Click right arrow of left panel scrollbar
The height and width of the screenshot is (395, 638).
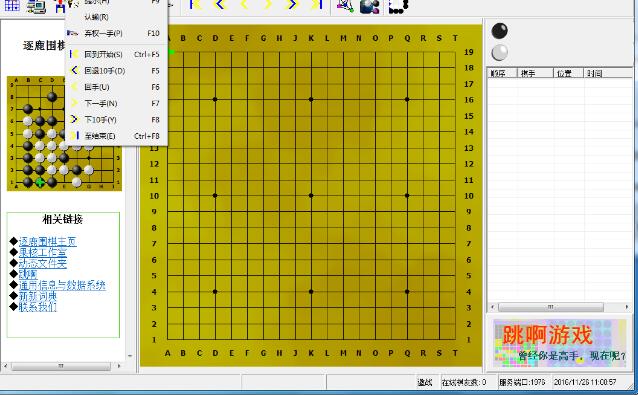[119, 366]
